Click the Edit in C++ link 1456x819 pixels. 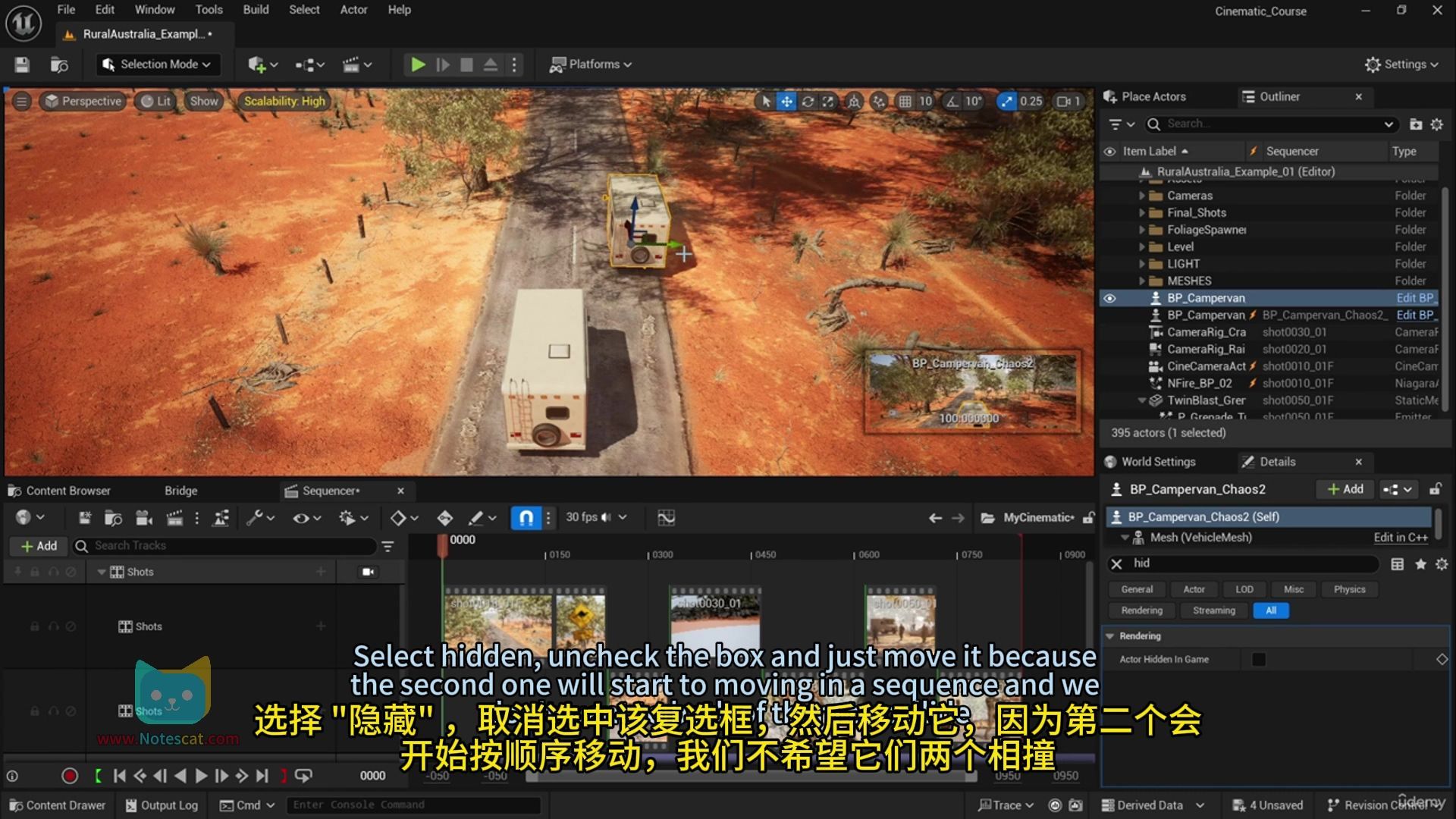(x=1400, y=538)
